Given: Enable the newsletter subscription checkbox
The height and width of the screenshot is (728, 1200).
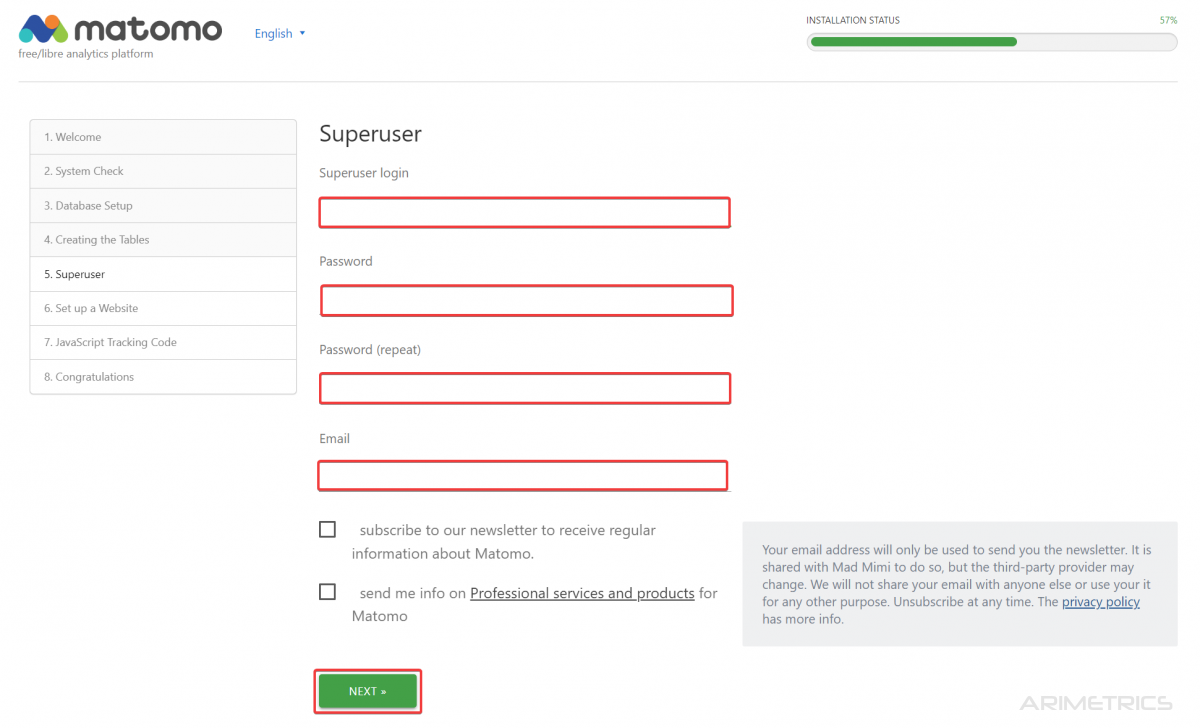Looking at the screenshot, I should pyautogui.click(x=327, y=529).
